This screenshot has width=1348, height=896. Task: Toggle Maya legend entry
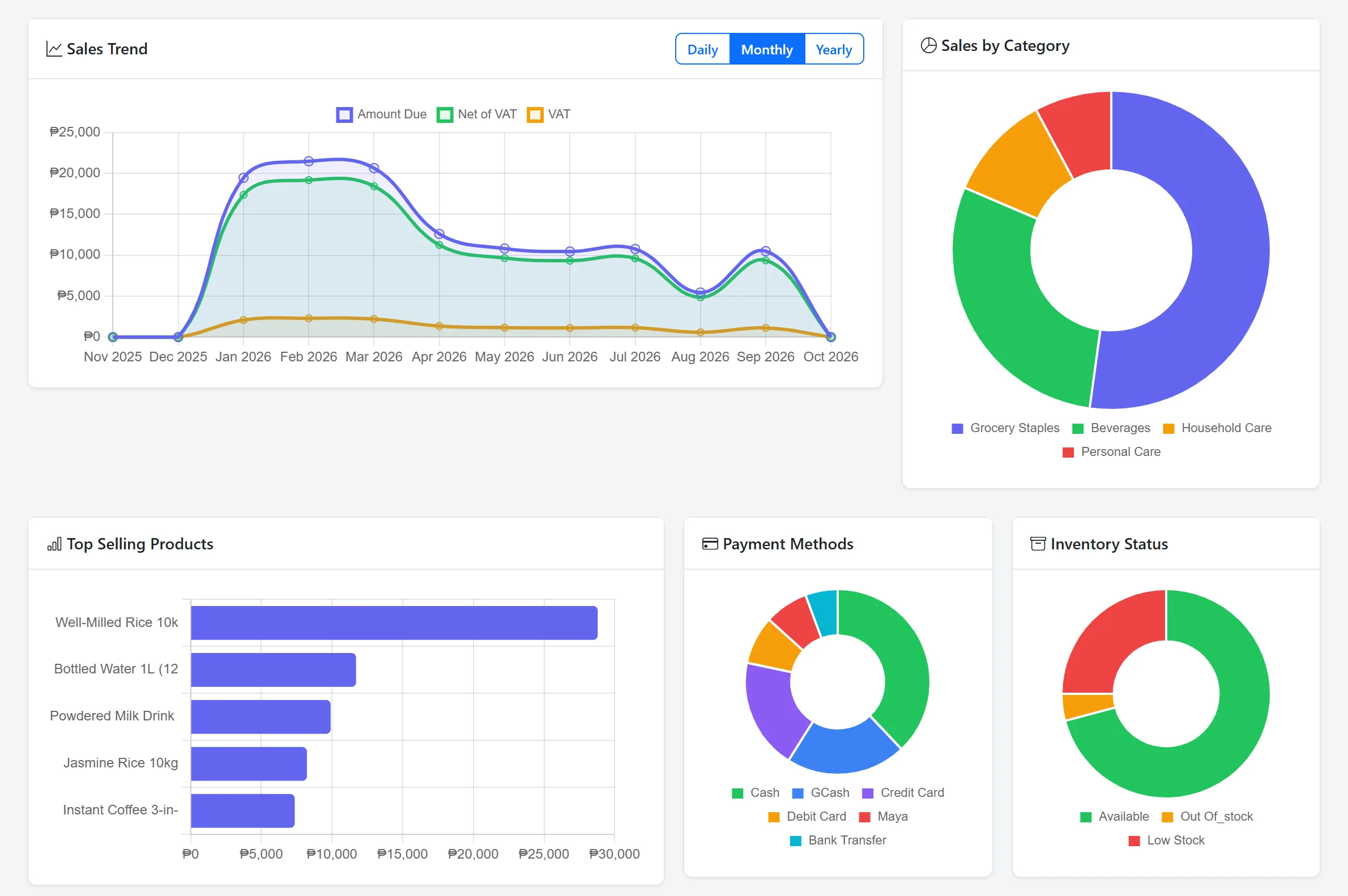click(x=884, y=817)
